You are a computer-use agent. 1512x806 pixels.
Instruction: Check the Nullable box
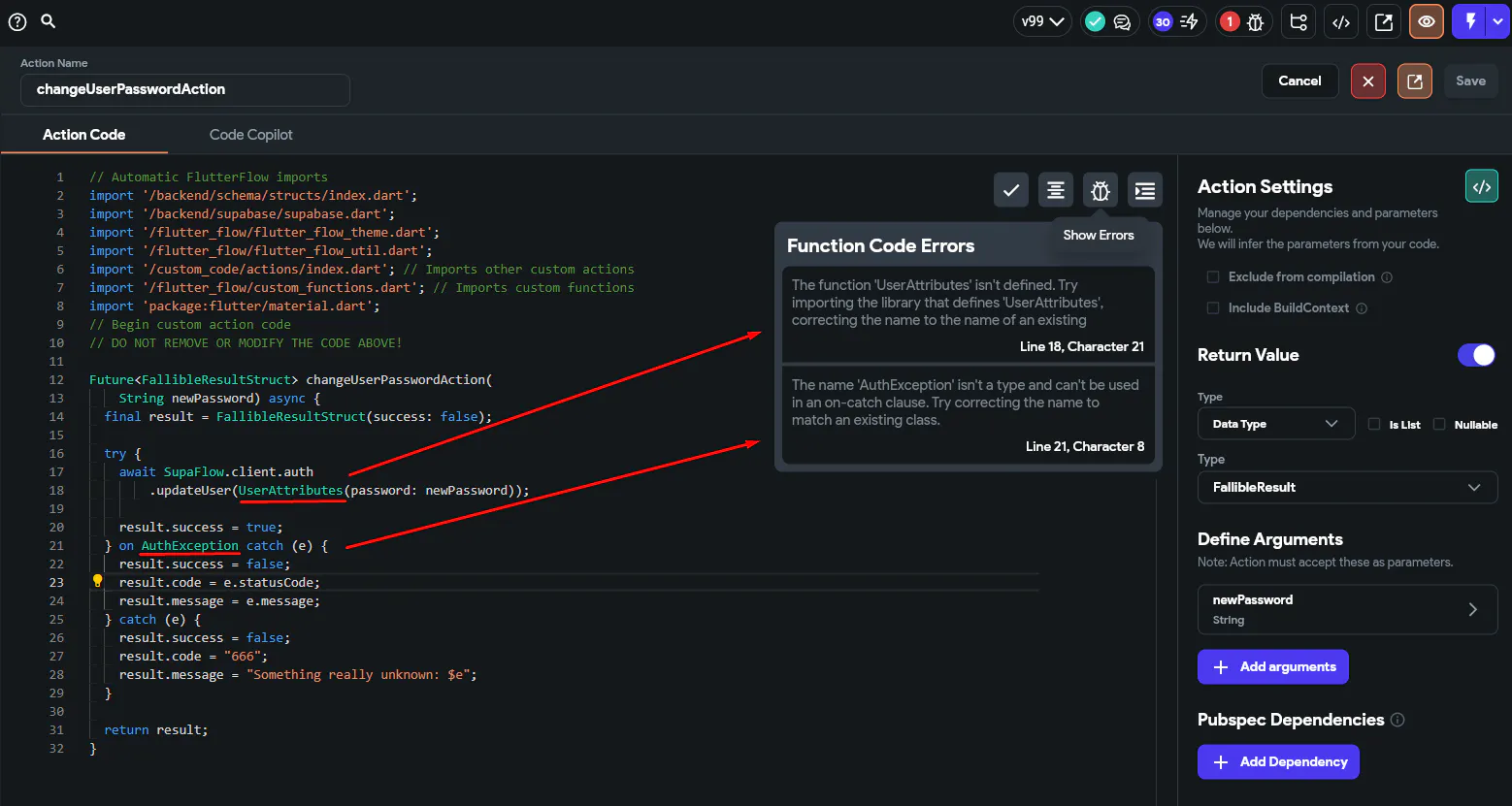[1439, 424]
